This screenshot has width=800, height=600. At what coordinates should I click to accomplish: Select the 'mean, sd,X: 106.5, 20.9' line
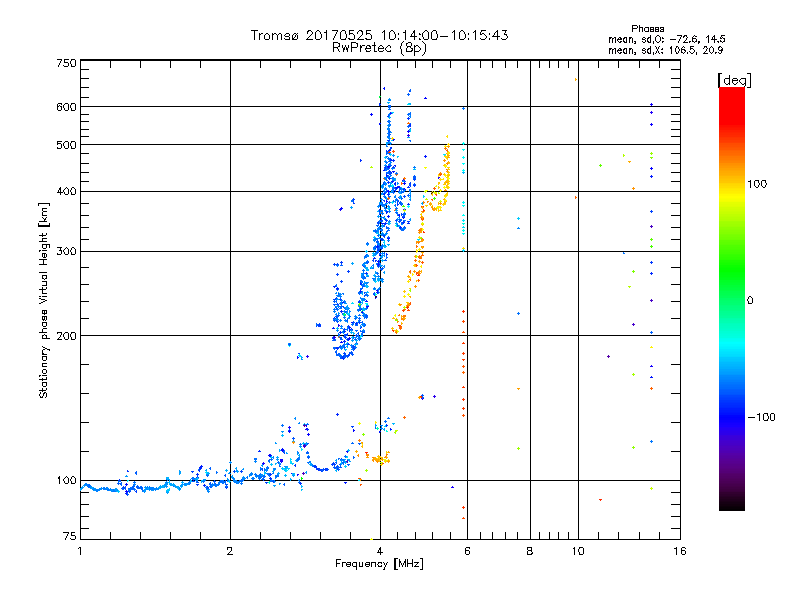pyautogui.click(x=665, y=50)
